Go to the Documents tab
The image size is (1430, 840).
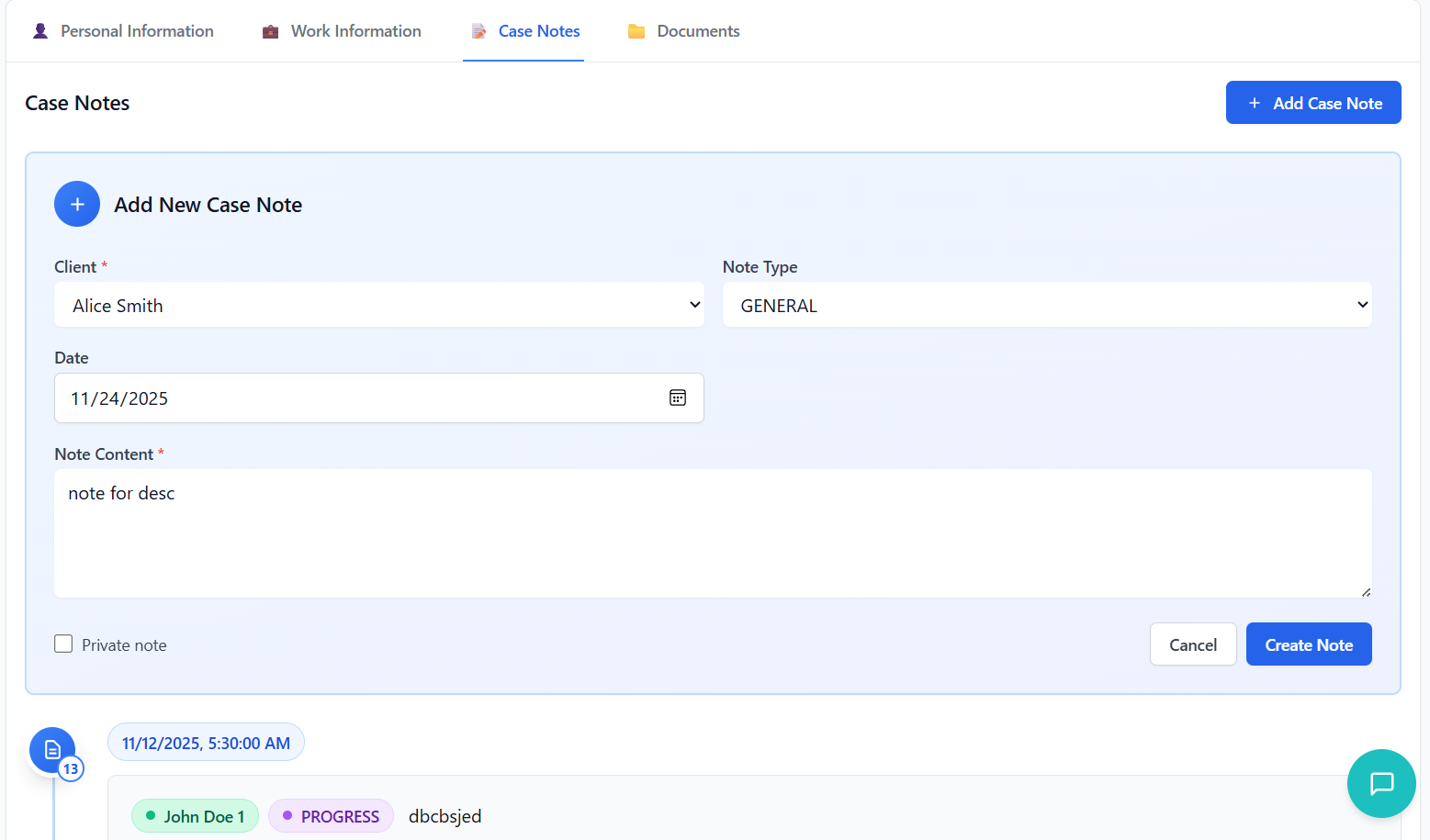[697, 31]
